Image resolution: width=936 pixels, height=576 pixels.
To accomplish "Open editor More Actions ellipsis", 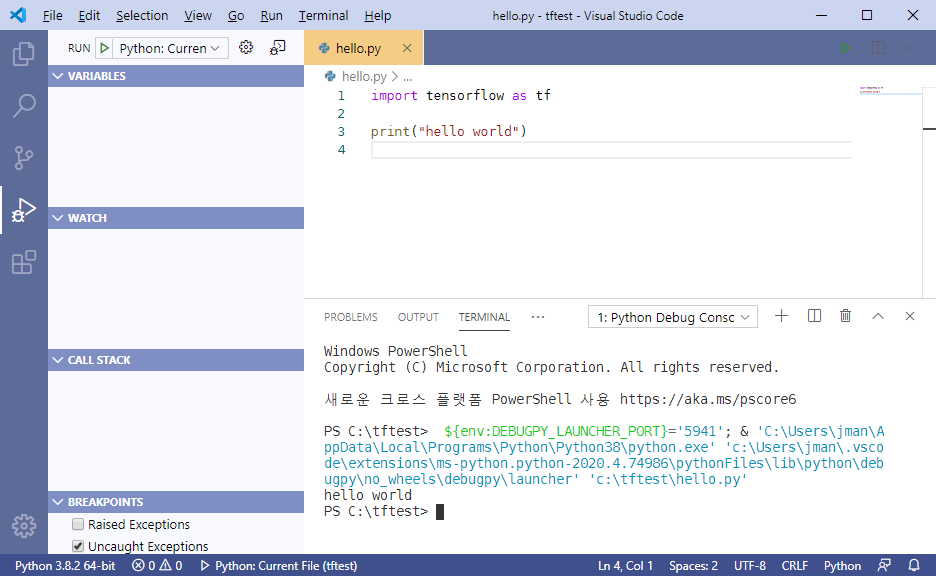I will [x=909, y=48].
